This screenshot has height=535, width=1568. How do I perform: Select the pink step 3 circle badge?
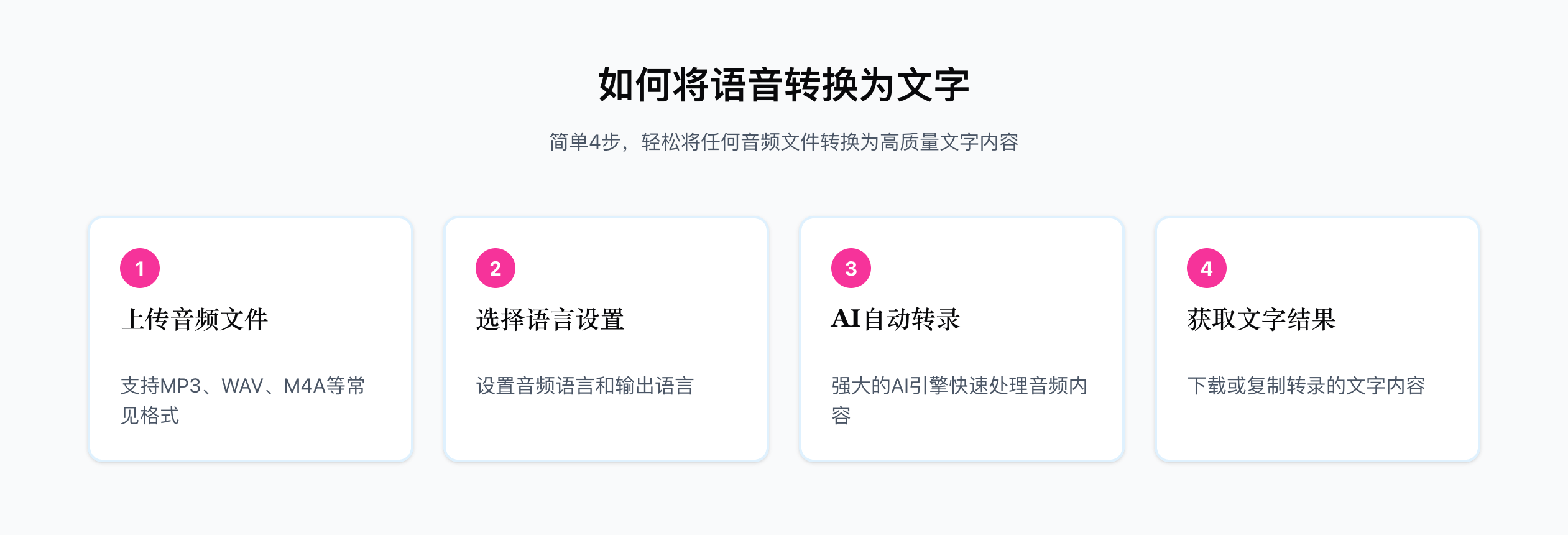(851, 268)
